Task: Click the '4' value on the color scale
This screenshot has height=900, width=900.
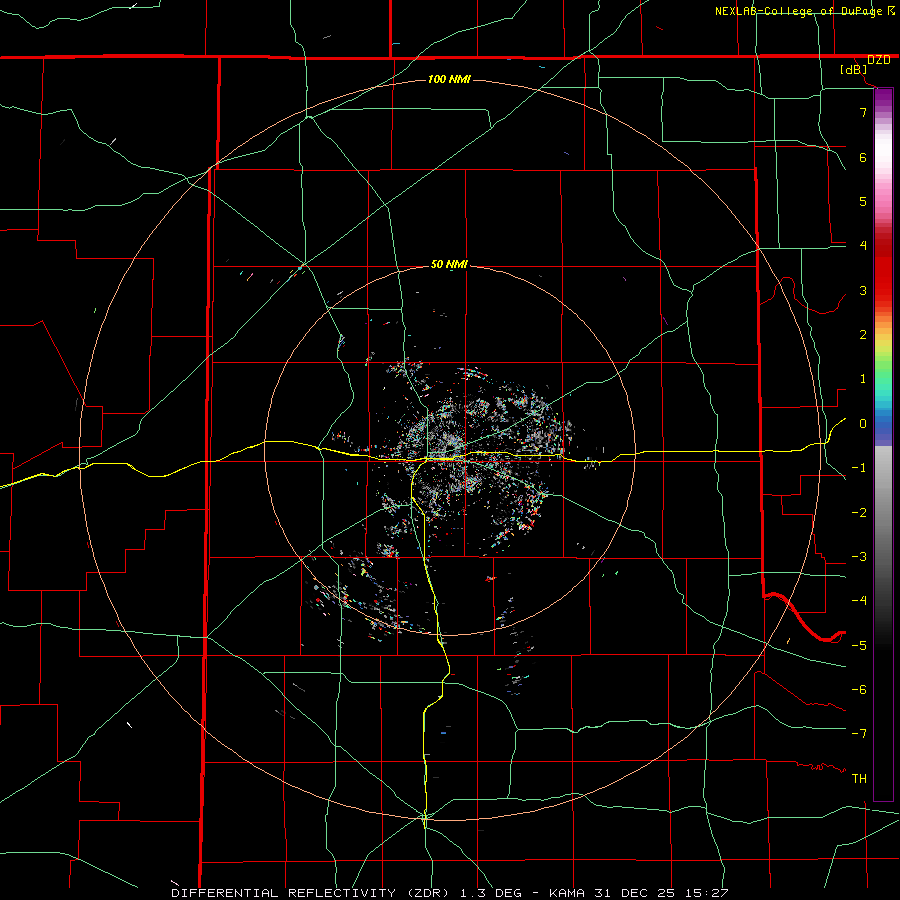Action: pyautogui.click(x=863, y=246)
